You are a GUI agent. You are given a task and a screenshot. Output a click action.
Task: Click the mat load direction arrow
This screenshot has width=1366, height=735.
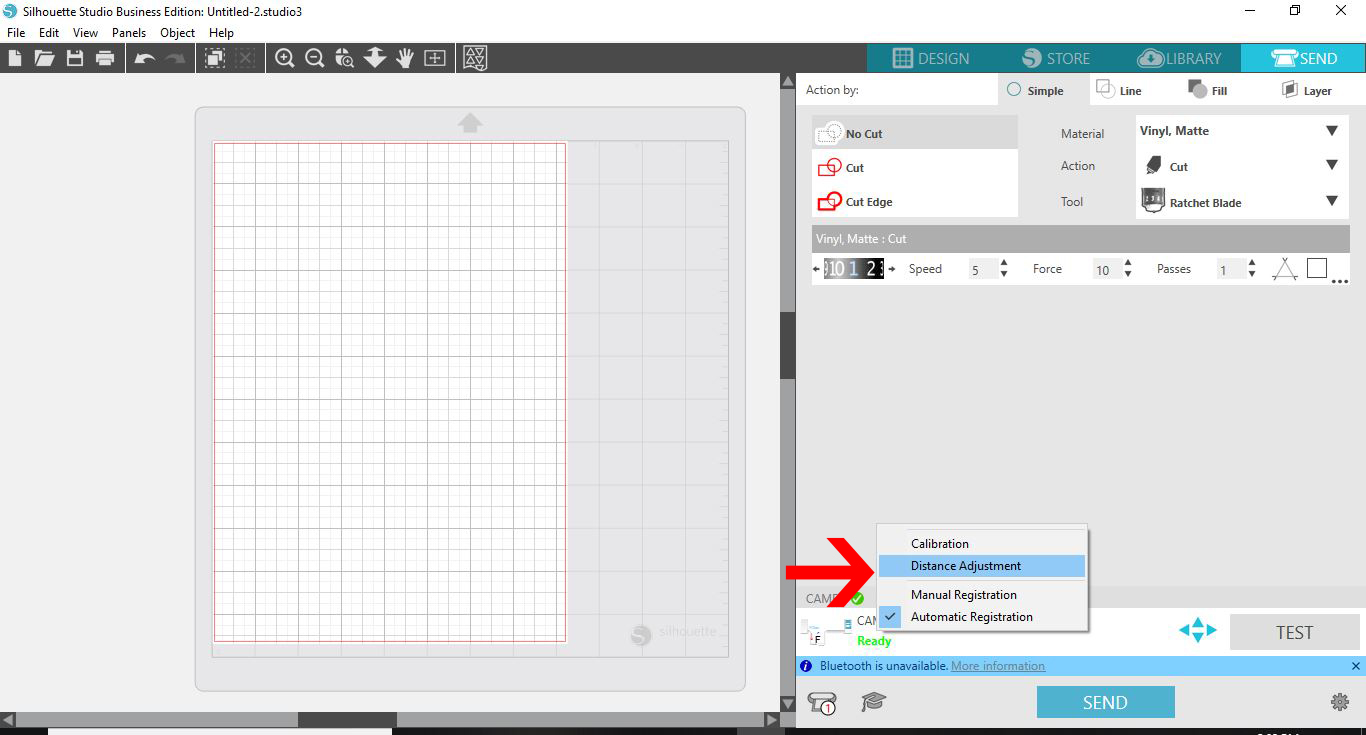point(470,123)
